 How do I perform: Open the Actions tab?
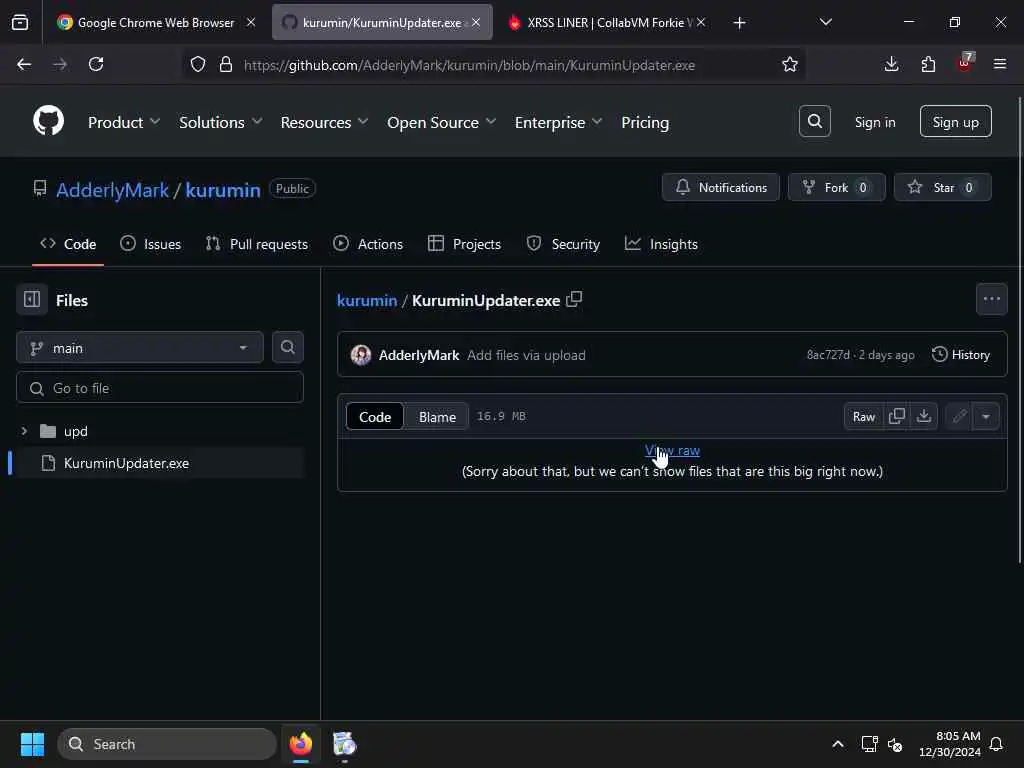click(x=368, y=244)
